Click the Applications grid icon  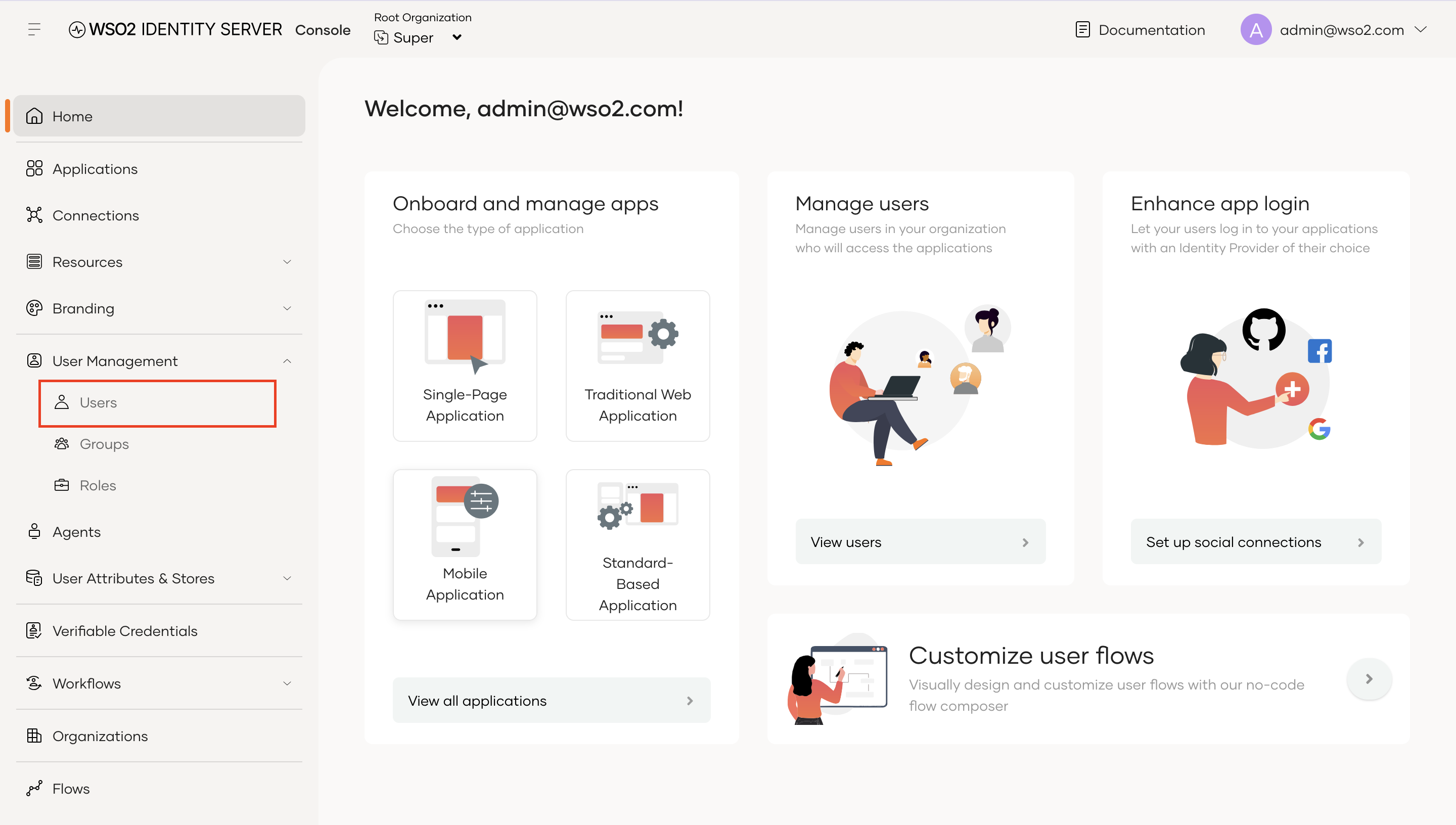(x=34, y=168)
